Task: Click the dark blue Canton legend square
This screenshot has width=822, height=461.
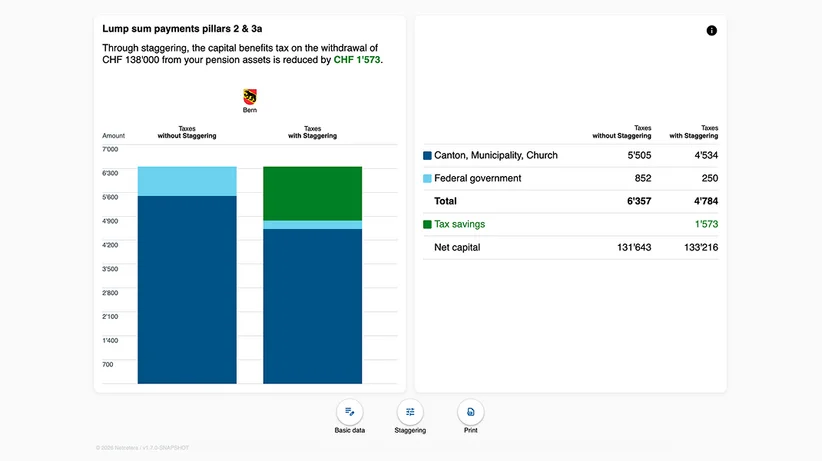Action: (x=427, y=155)
